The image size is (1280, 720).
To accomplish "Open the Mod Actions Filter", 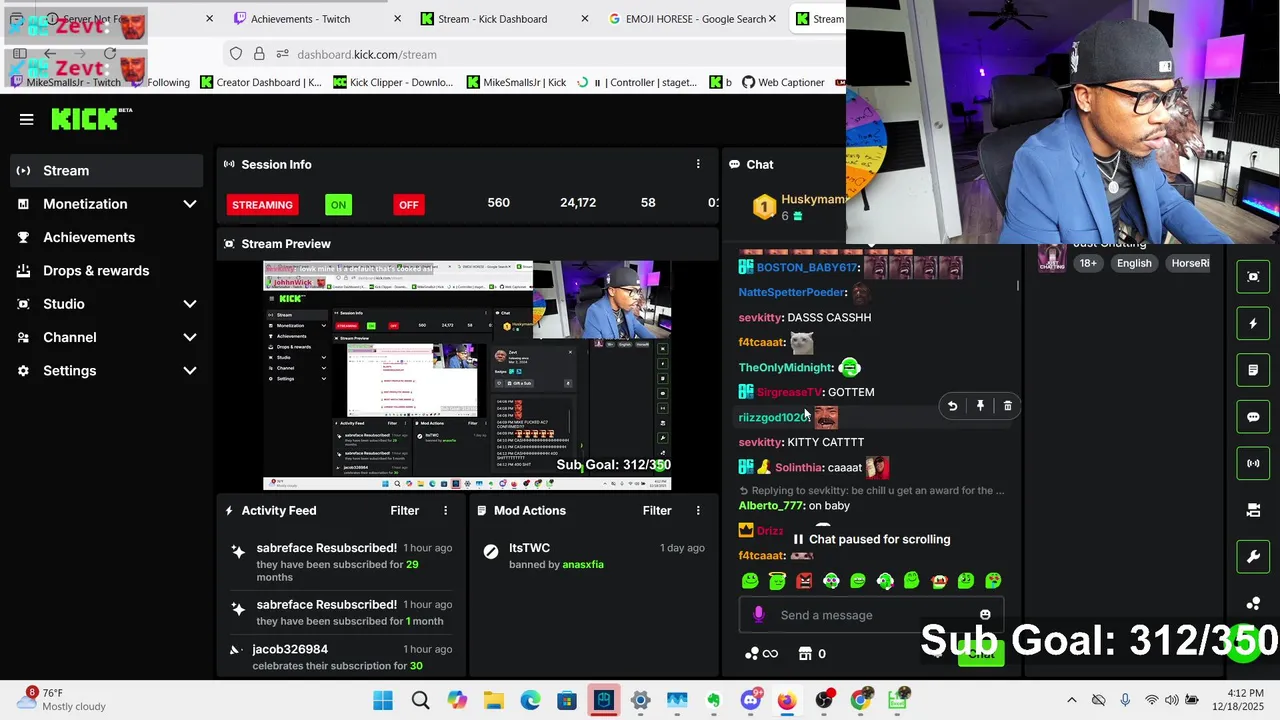I will tap(657, 511).
